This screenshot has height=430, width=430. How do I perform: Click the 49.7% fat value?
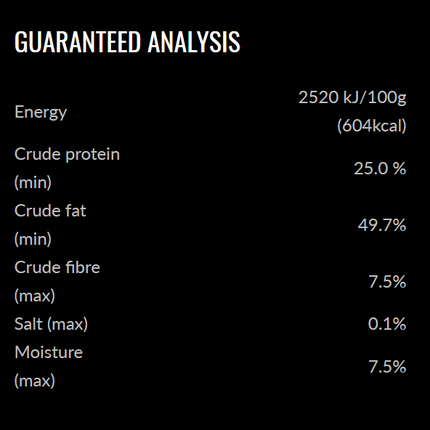382,225
